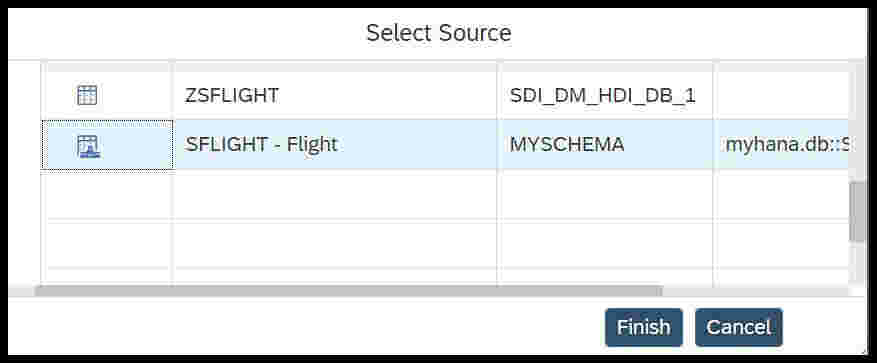Screen dimensions: 877x363
Task: Click Finish to confirm source
Action: click(644, 327)
